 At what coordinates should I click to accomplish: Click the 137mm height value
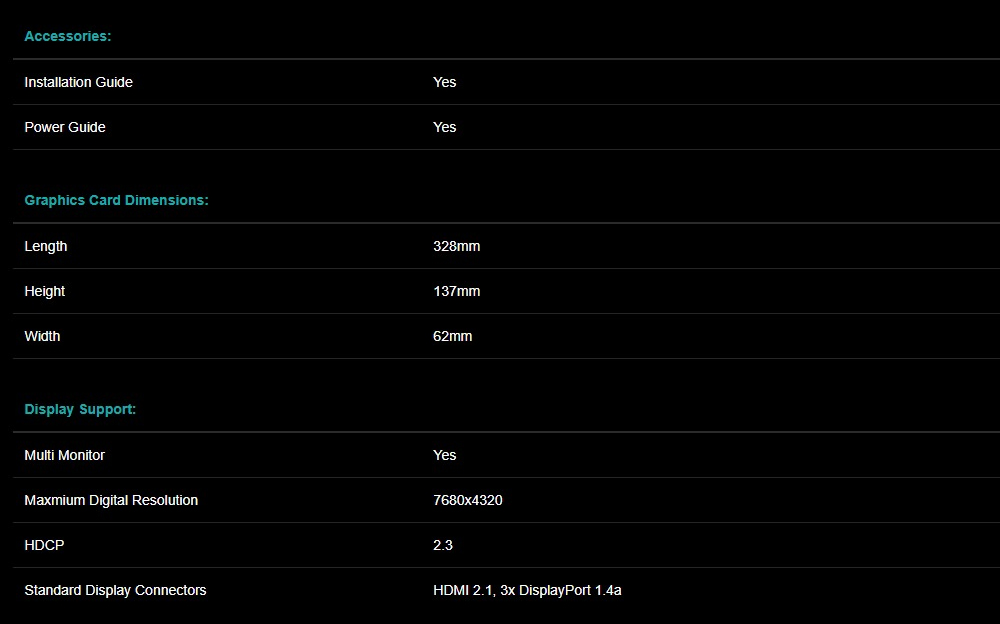coord(456,291)
